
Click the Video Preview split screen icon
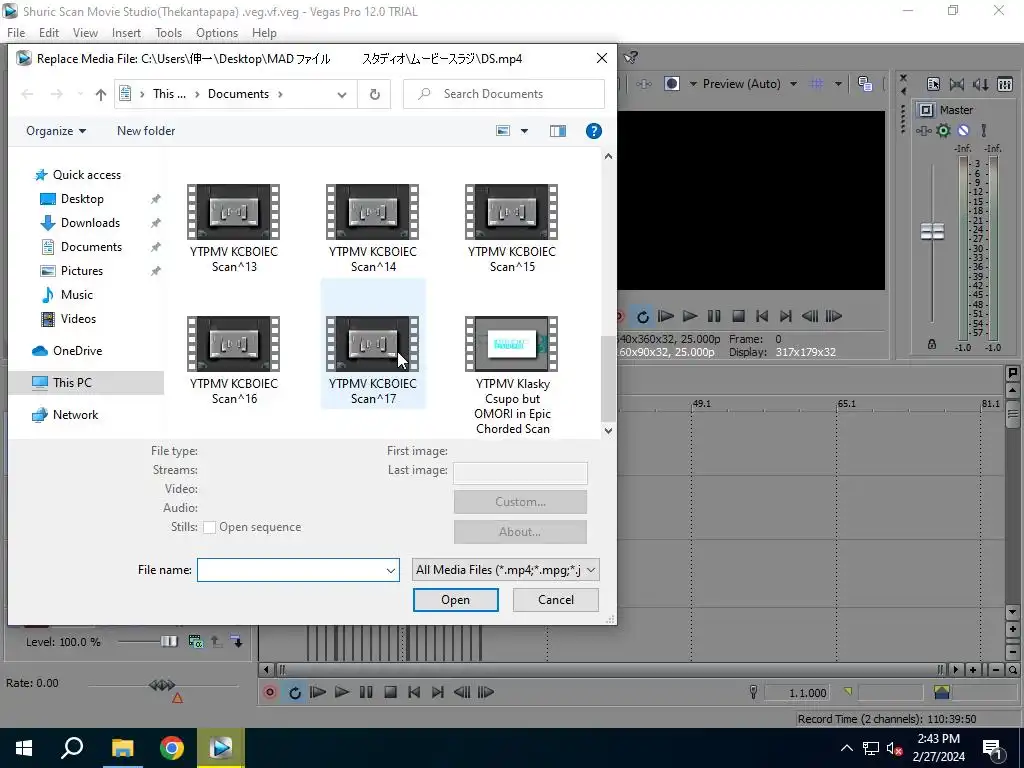tap(672, 84)
